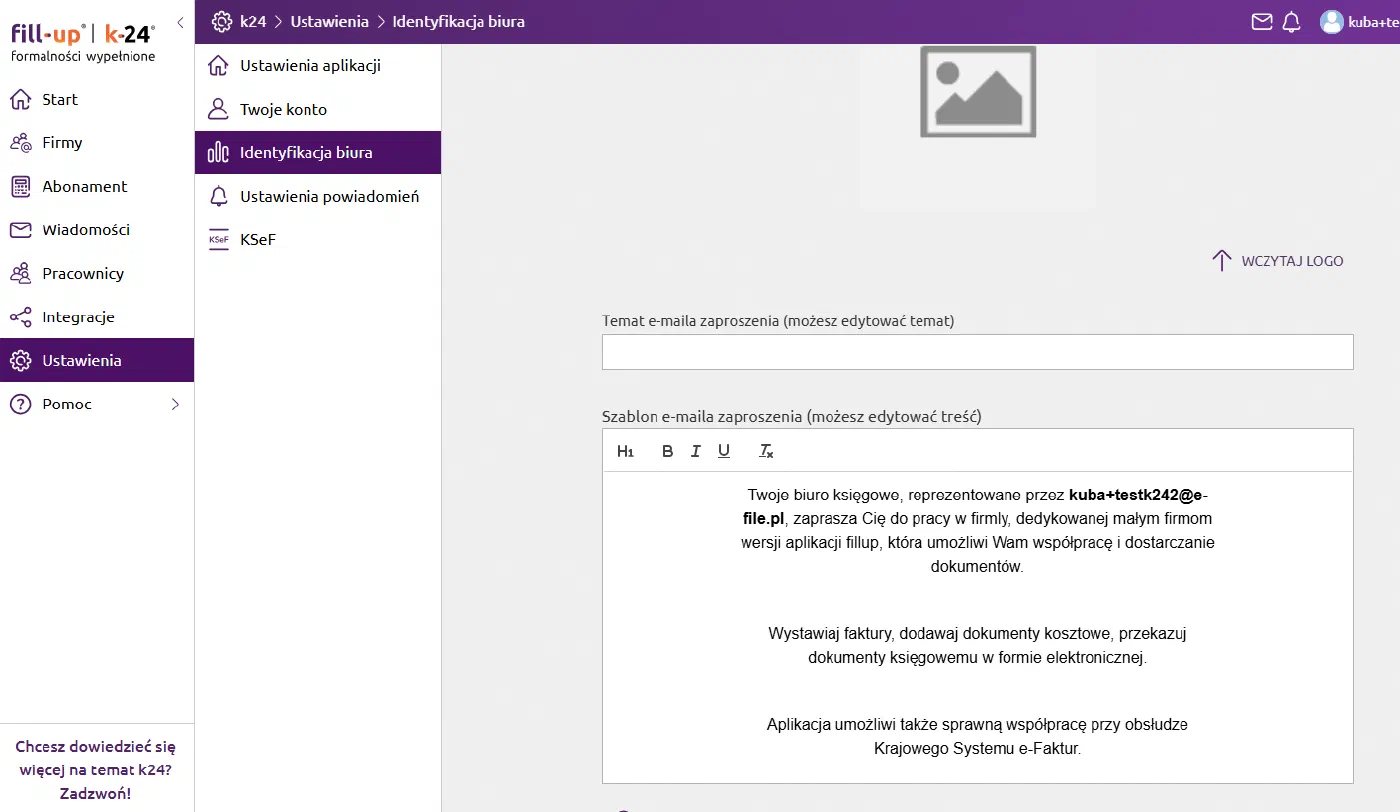Open Twoje konto settings
1400x812 pixels.
click(318, 109)
